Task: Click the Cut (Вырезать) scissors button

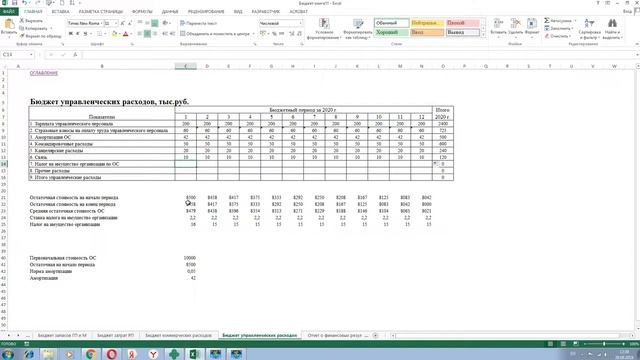Action: (x=31, y=21)
